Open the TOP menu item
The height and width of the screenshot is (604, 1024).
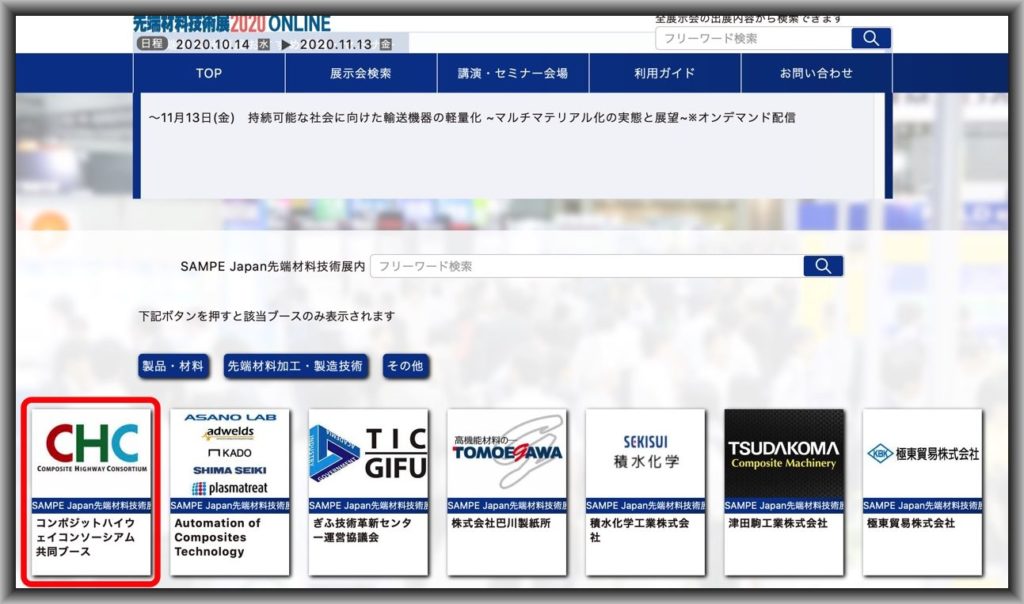209,73
